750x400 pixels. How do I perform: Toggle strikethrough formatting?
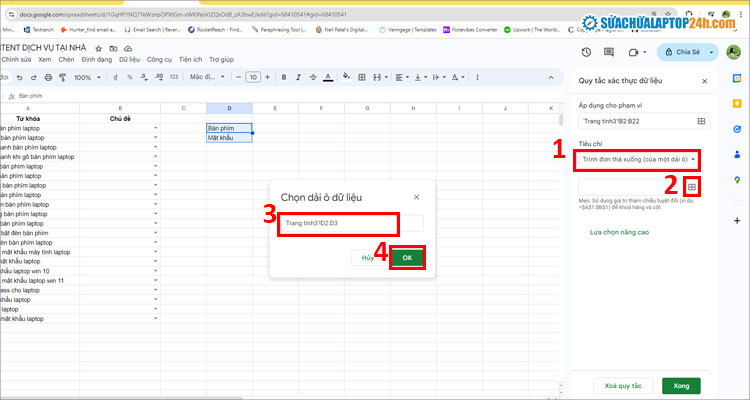(x=313, y=77)
